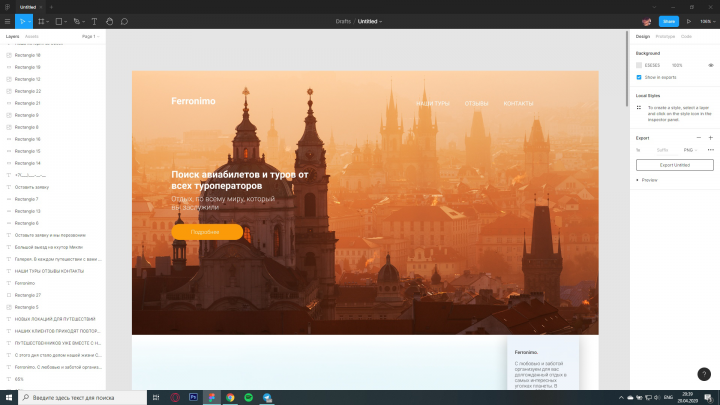720x405 pixels.
Task: Select the Hand tool
Action: pyautogui.click(x=109, y=22)
